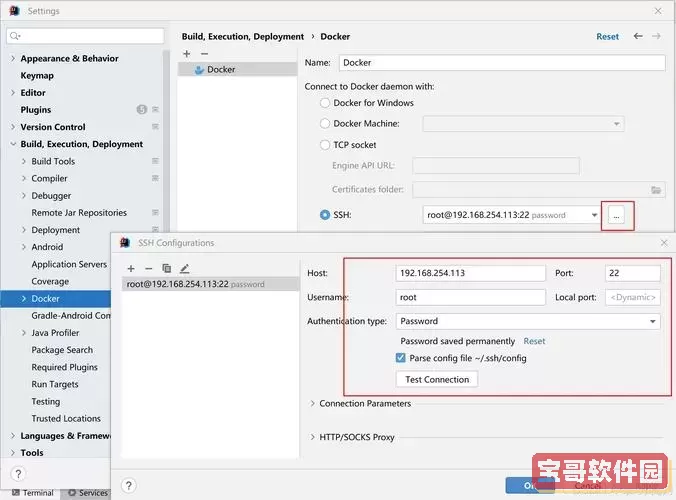676x500 pixels.
Task: Click the Username input field
Action: pyautogui.click(x=470, y=297)
